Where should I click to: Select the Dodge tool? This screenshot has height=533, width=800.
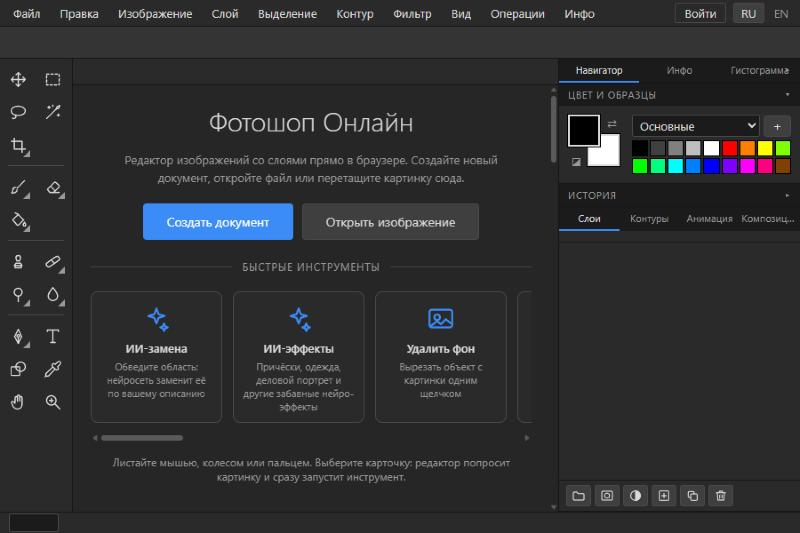tap(19, 295)
